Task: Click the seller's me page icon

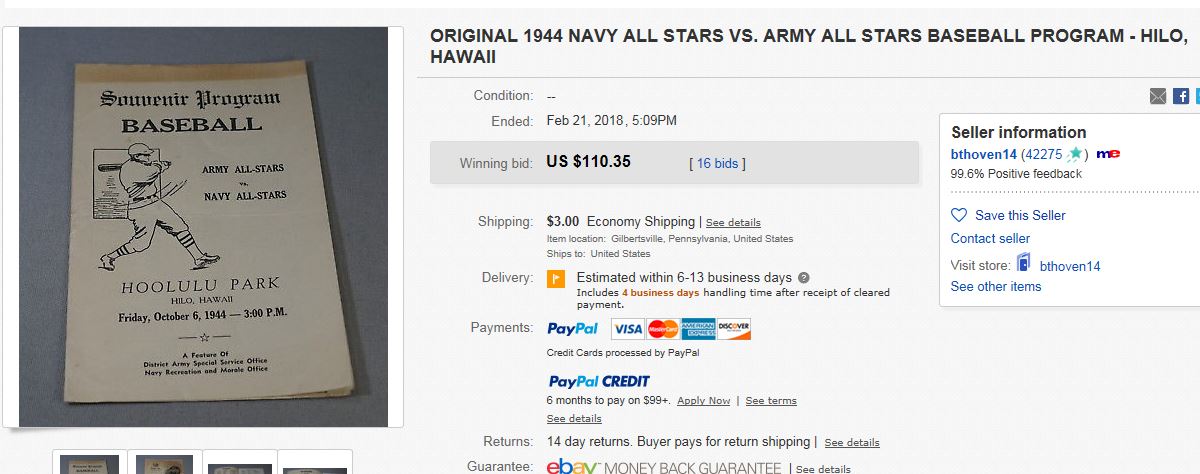Action: (1108, 154)
